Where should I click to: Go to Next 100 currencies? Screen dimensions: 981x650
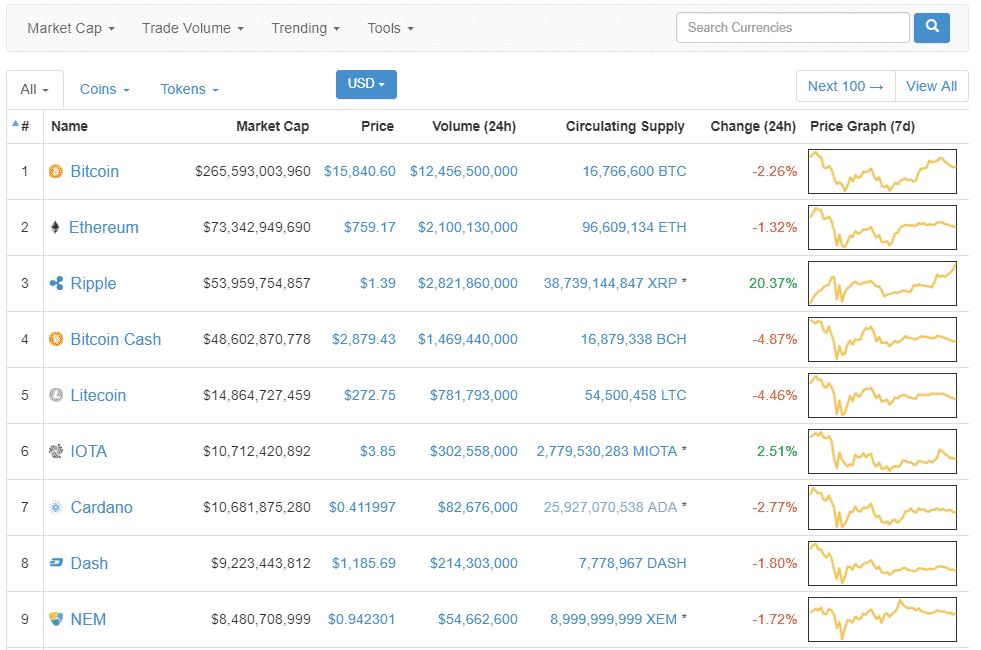click(x=846, y=86)
